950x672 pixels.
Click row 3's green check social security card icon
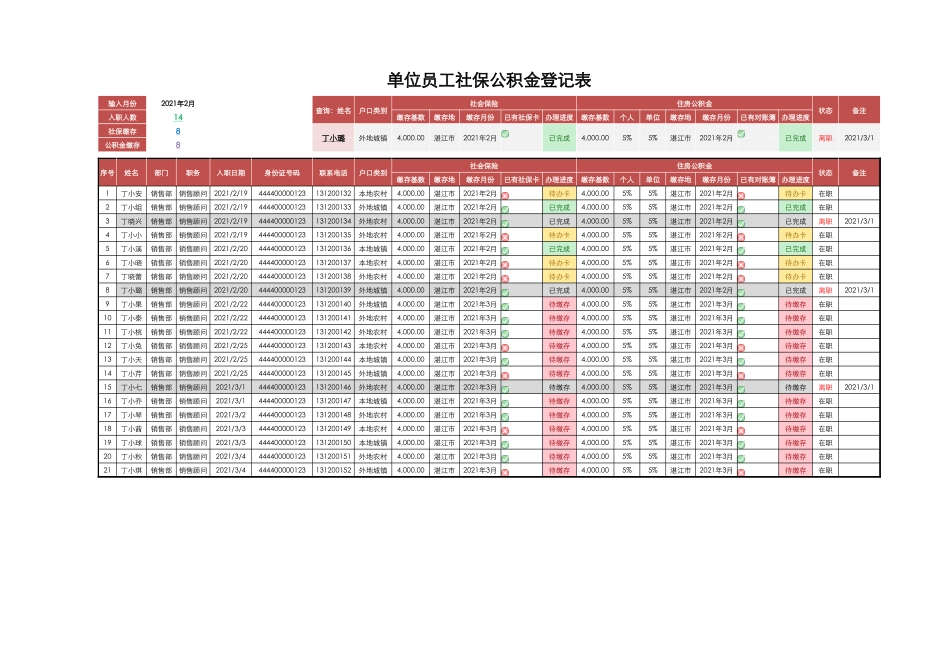click(x=505, y=224)
